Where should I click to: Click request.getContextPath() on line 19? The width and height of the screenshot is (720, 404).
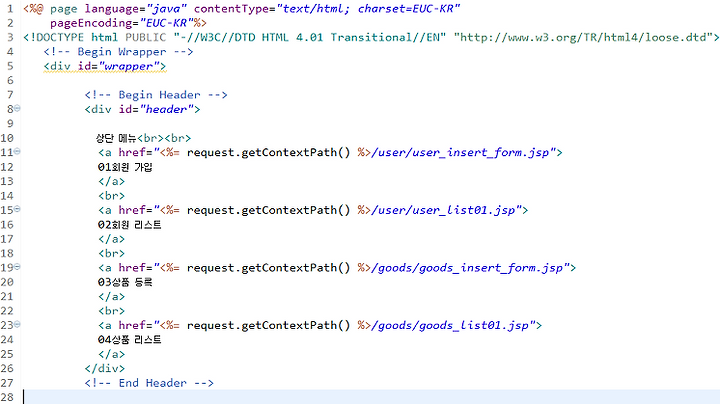click(268, 268)
